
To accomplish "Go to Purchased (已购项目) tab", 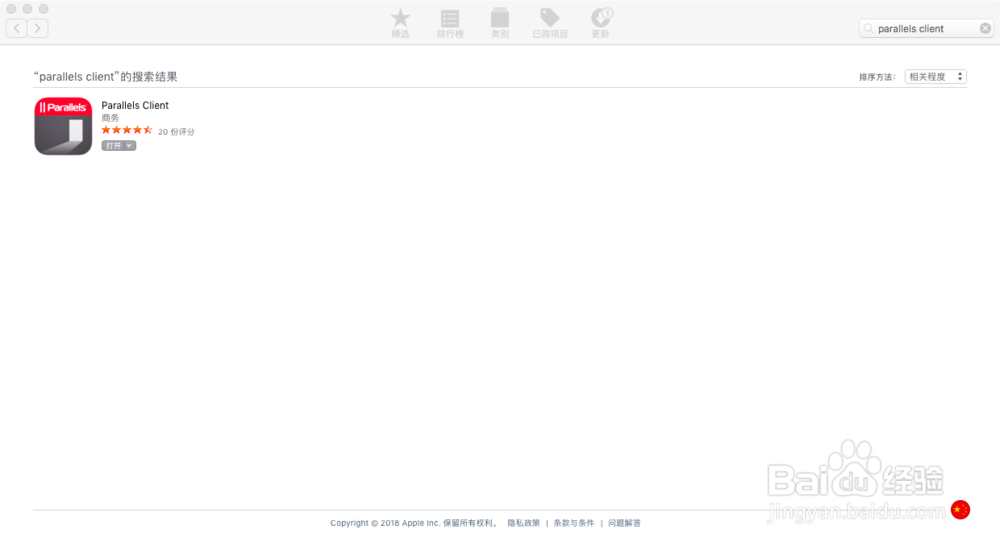I will (x=550, y=23).
